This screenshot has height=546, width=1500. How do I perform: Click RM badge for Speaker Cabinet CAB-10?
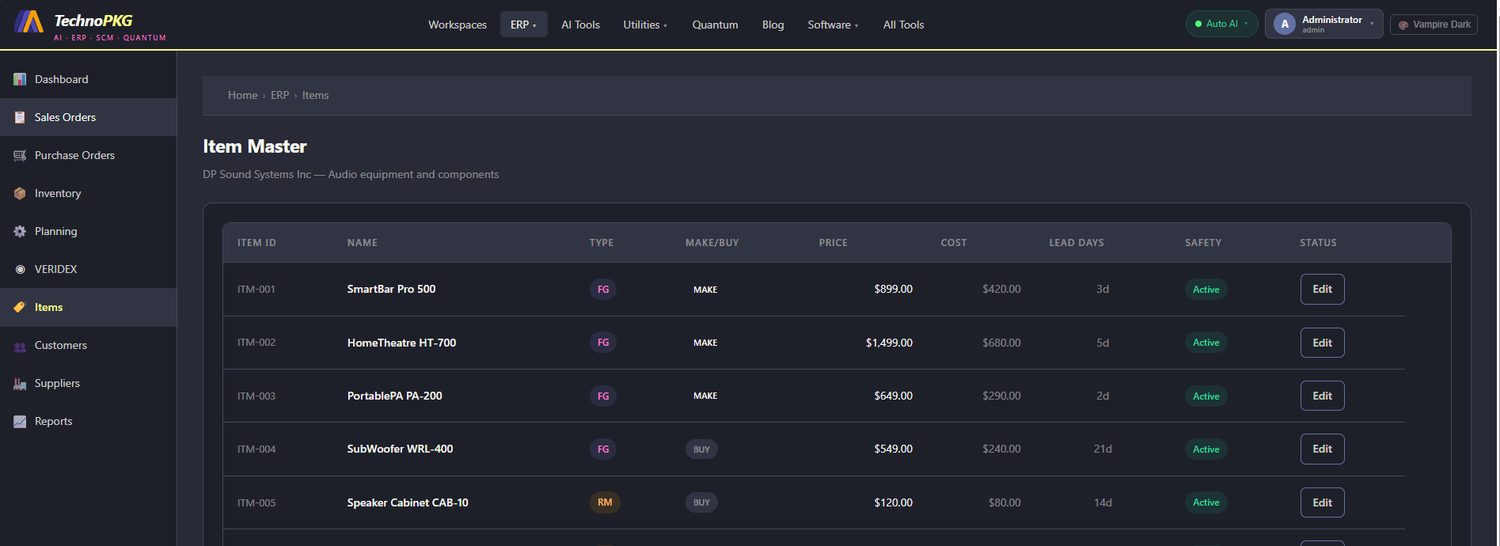click(605, 502)
